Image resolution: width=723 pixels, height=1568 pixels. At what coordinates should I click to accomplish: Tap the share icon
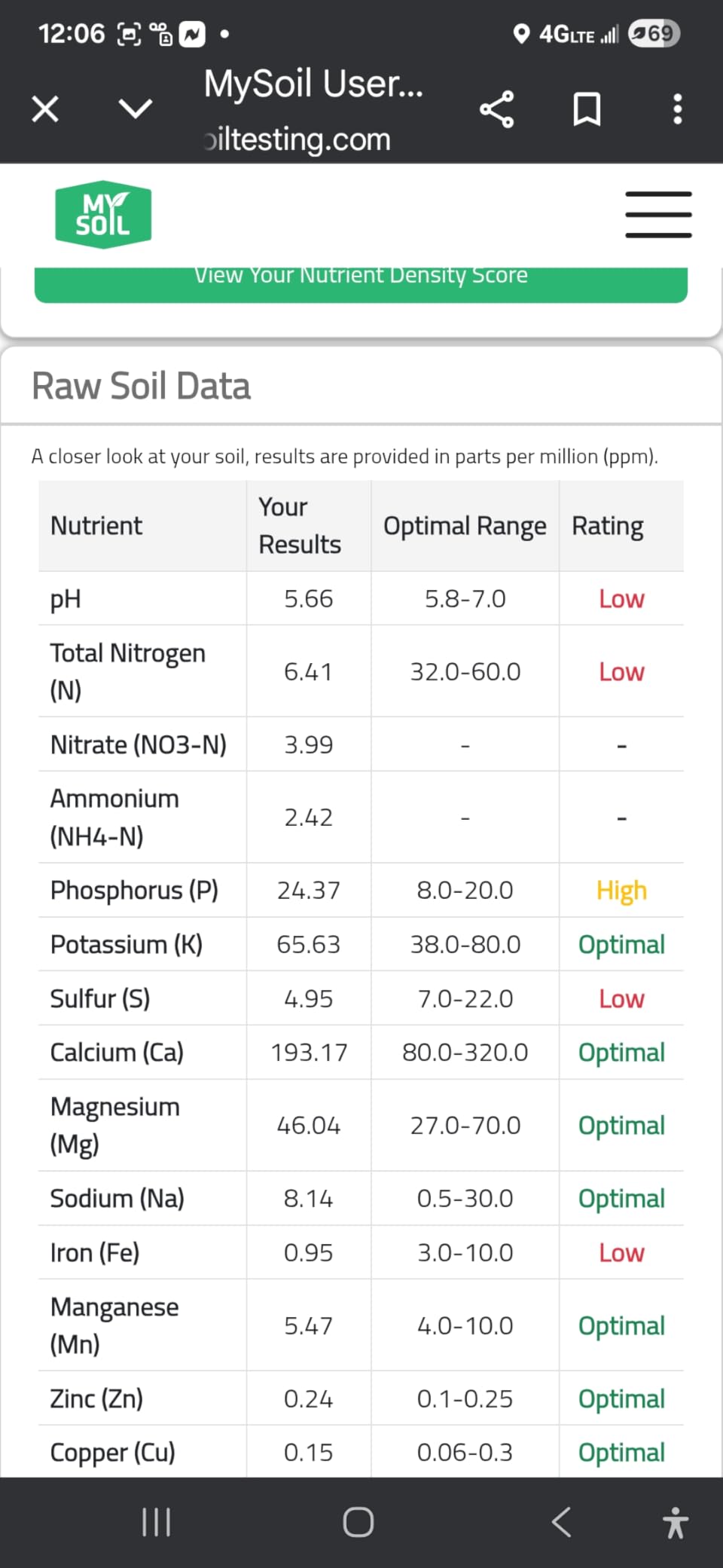coord(497,109)
